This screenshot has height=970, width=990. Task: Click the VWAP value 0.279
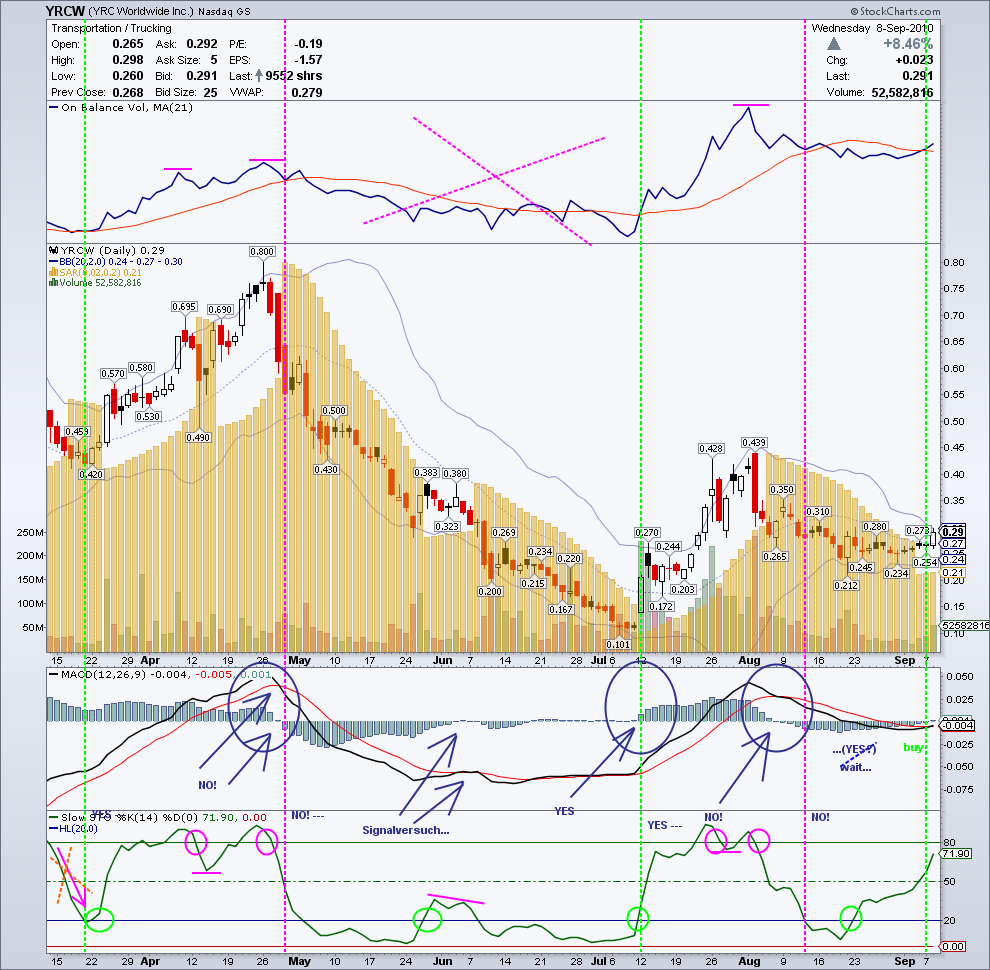tap(307, 92)
